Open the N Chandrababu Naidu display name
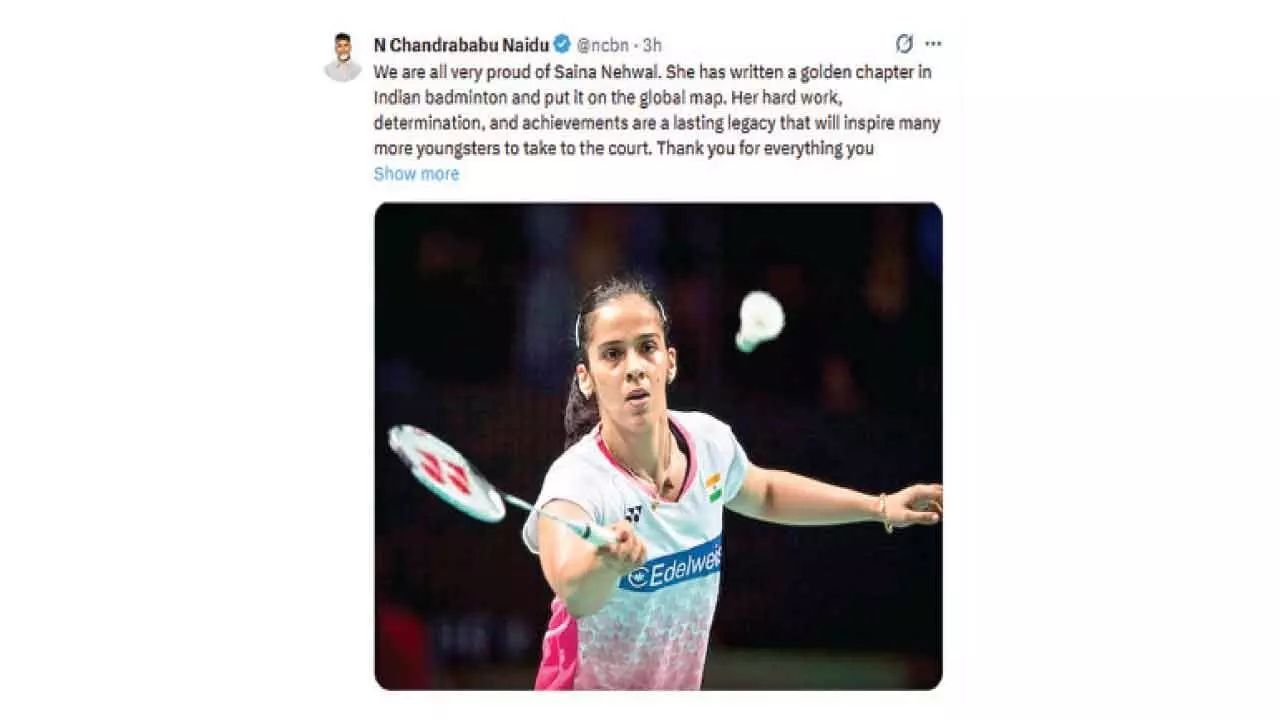Image resolution: width=1280 pixels, height=720 pixels. (461, 45)
